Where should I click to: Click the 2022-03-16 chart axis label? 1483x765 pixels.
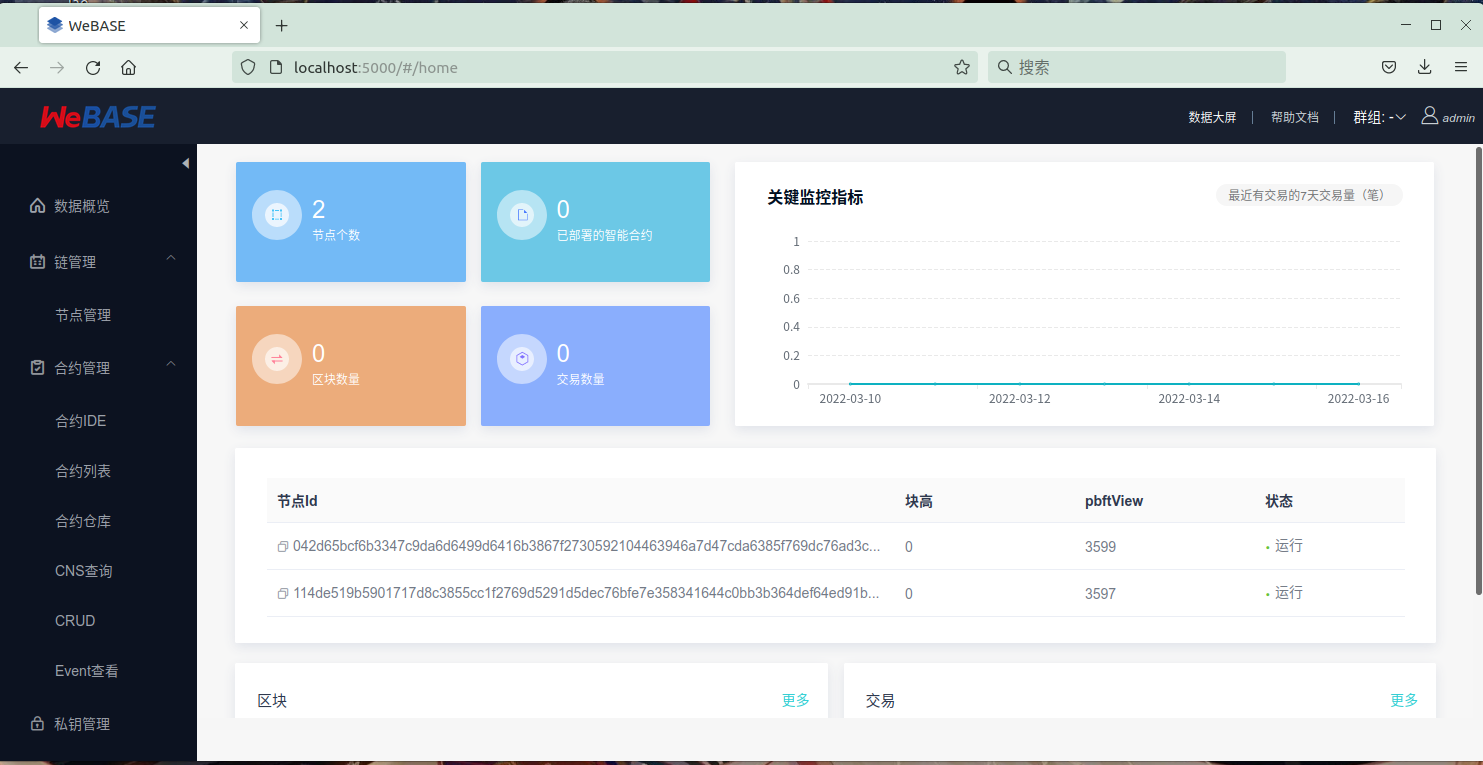click(x=1358, y=399)
